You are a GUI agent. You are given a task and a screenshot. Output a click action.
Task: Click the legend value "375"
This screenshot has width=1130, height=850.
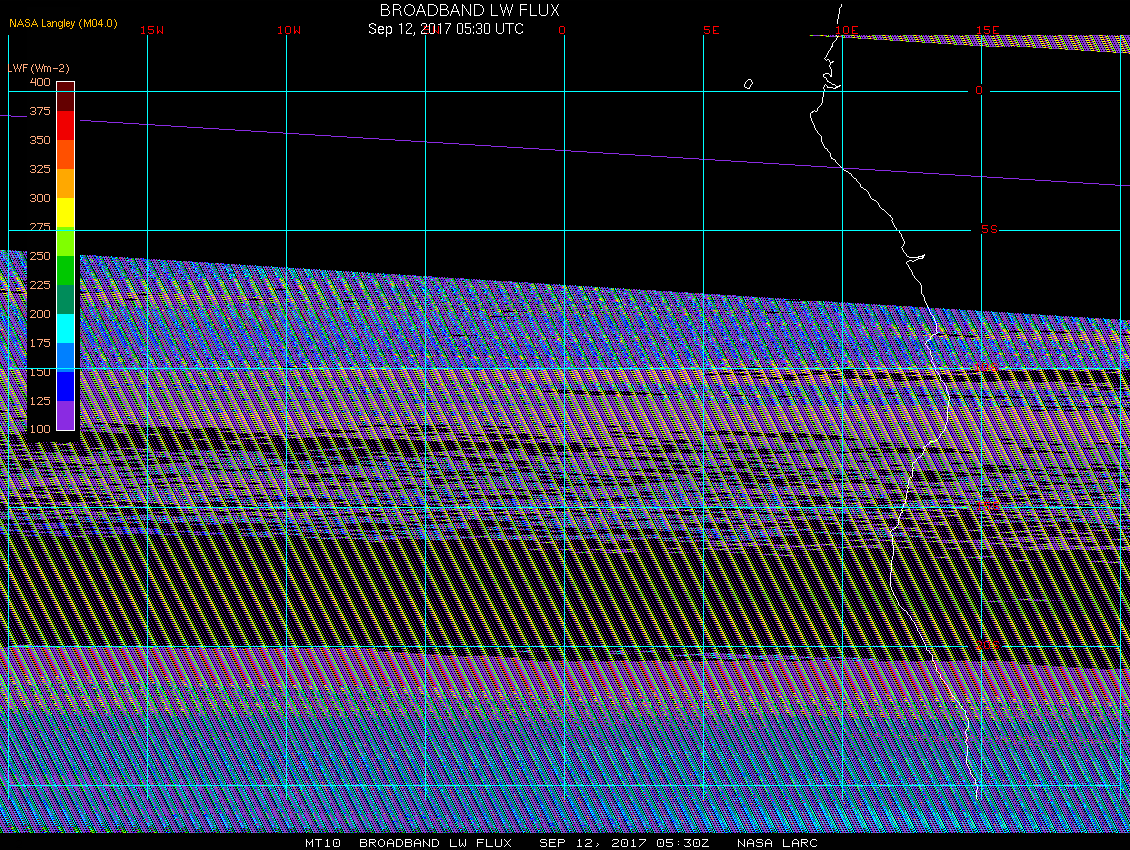pos(40,111)
